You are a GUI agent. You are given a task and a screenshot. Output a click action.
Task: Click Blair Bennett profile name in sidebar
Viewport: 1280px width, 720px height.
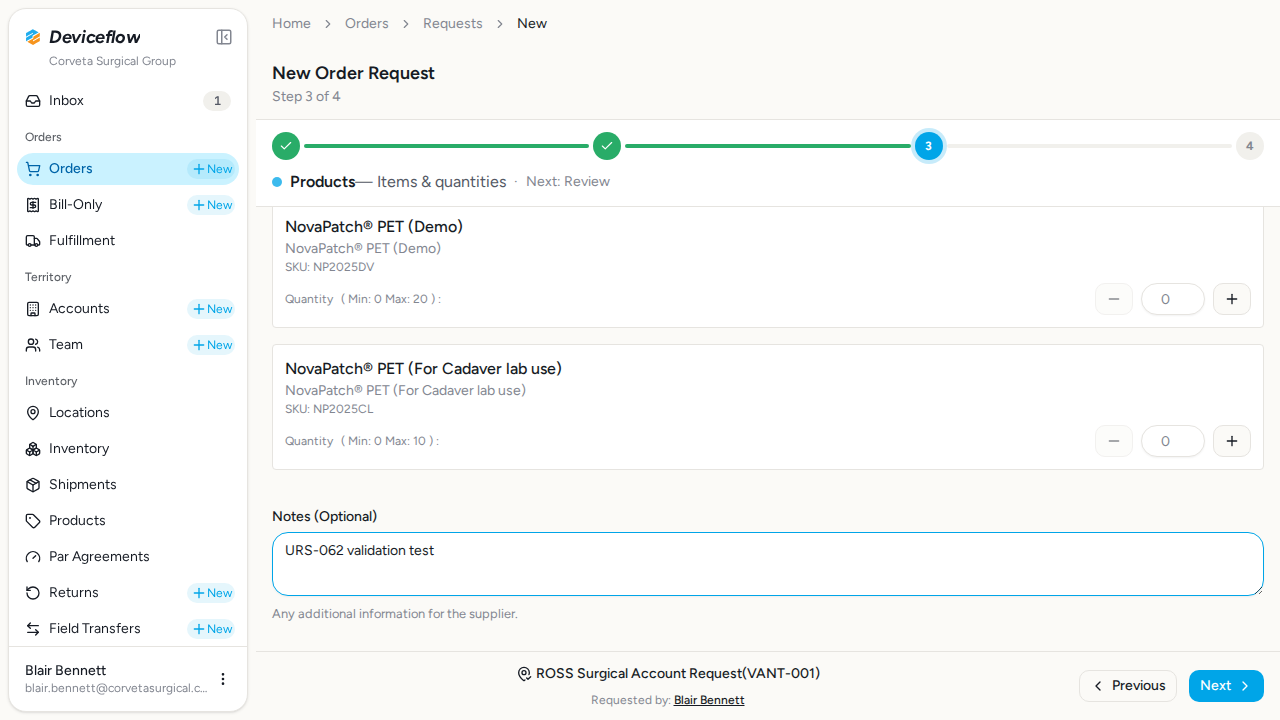[65, 670]
